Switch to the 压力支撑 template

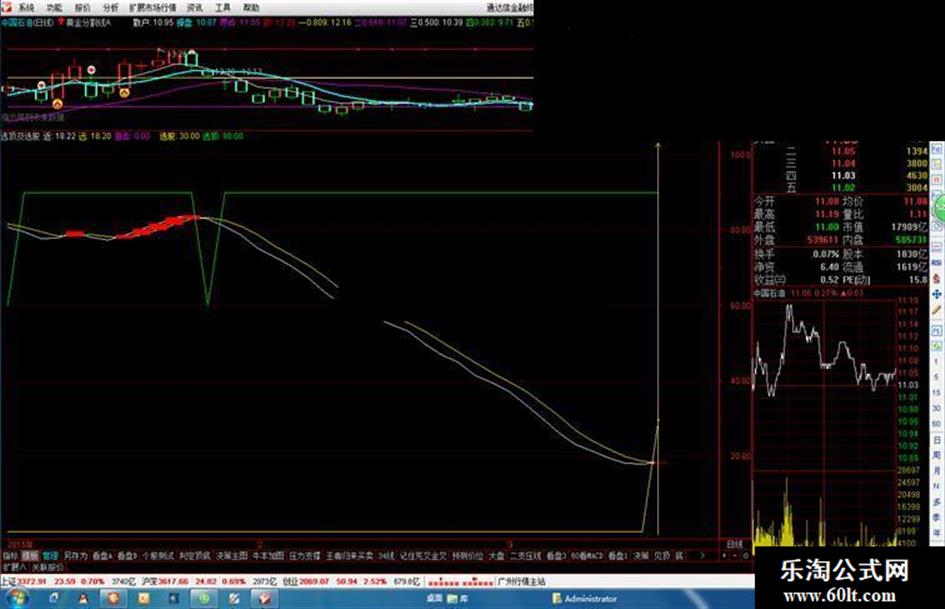click(x=305, y=555)
